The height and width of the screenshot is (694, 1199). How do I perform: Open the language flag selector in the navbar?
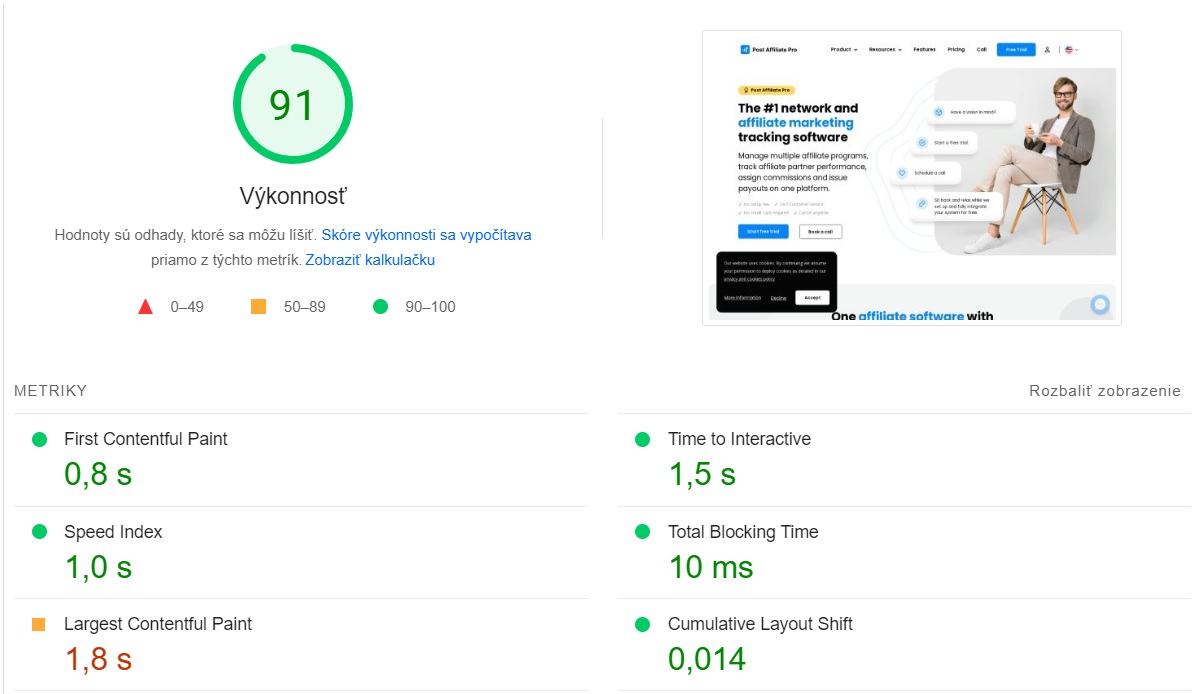(1068, 49)
